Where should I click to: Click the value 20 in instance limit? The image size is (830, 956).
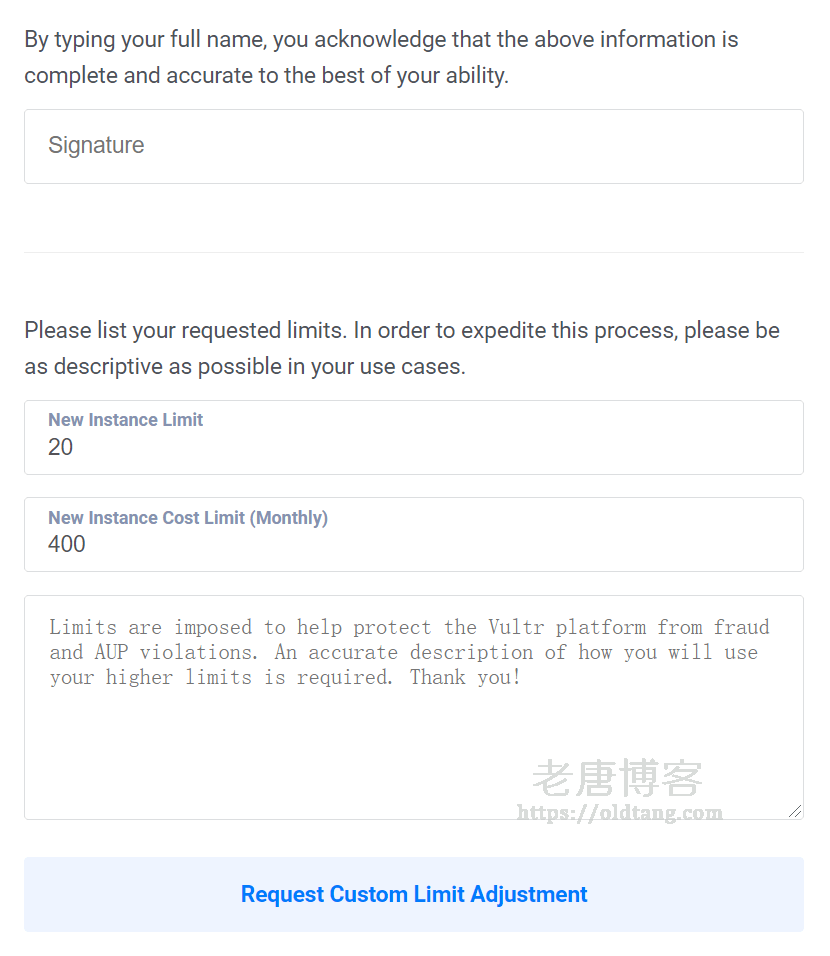(61, 447)
